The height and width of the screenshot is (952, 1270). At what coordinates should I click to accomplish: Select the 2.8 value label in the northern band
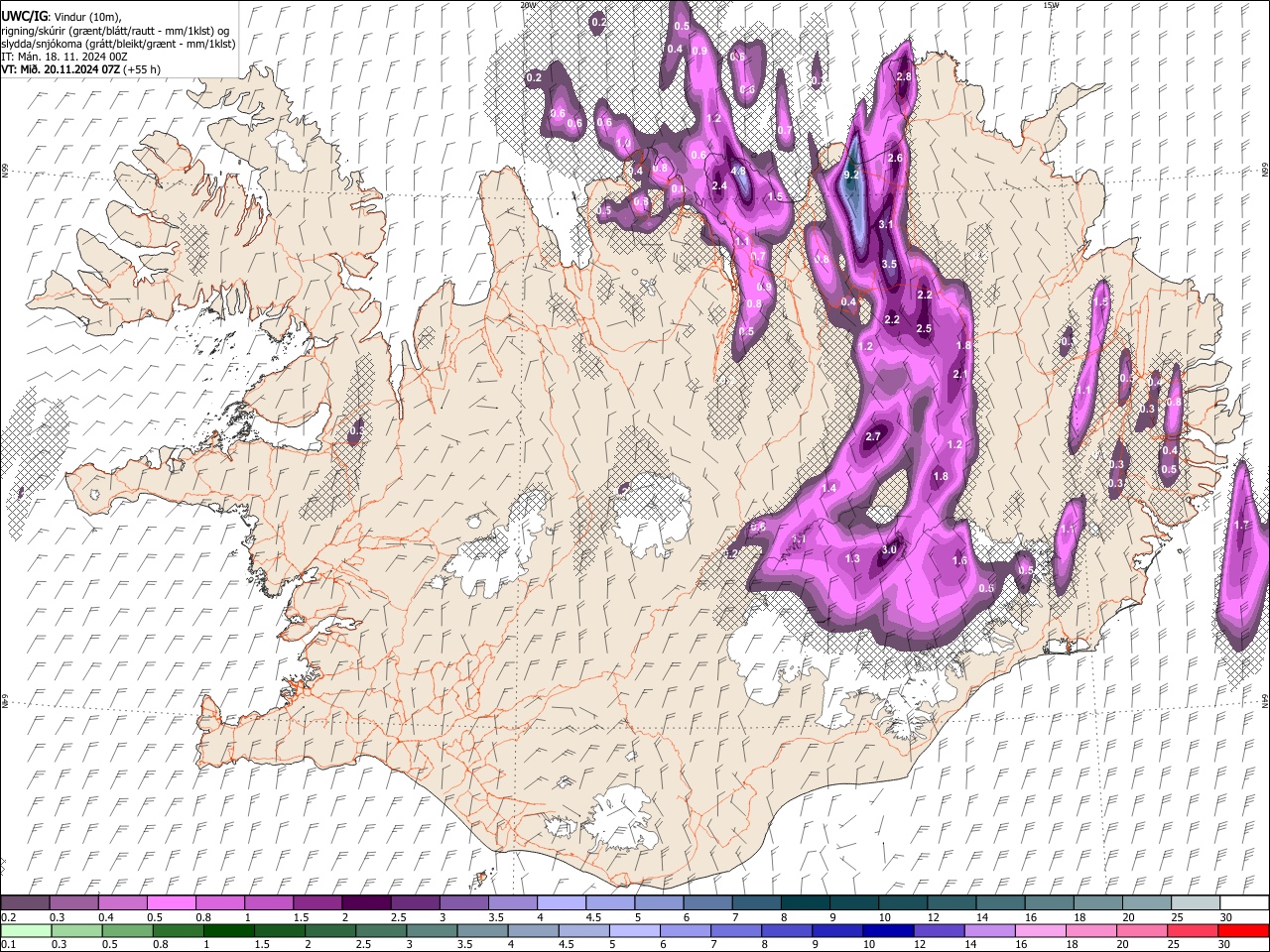click(903, 76)
